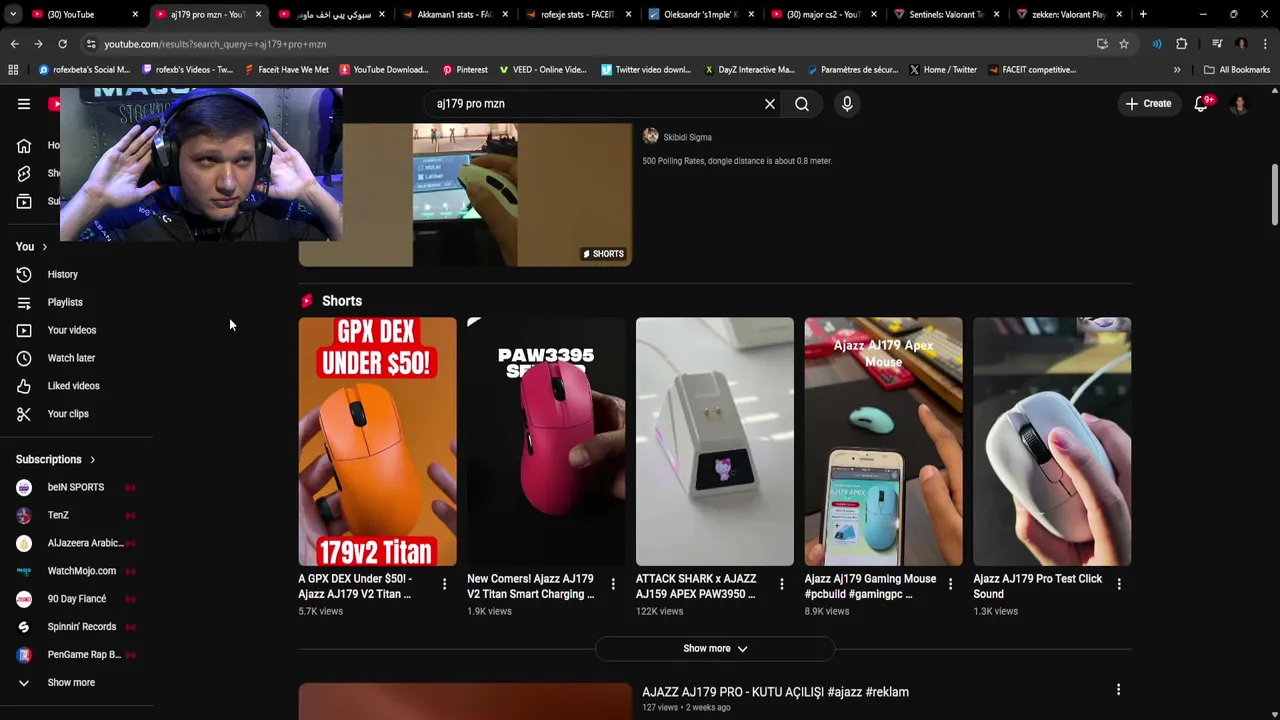The image size is (1280, 720).
Task: Open the All Bookmarks folder
Action: [1237, 70]
